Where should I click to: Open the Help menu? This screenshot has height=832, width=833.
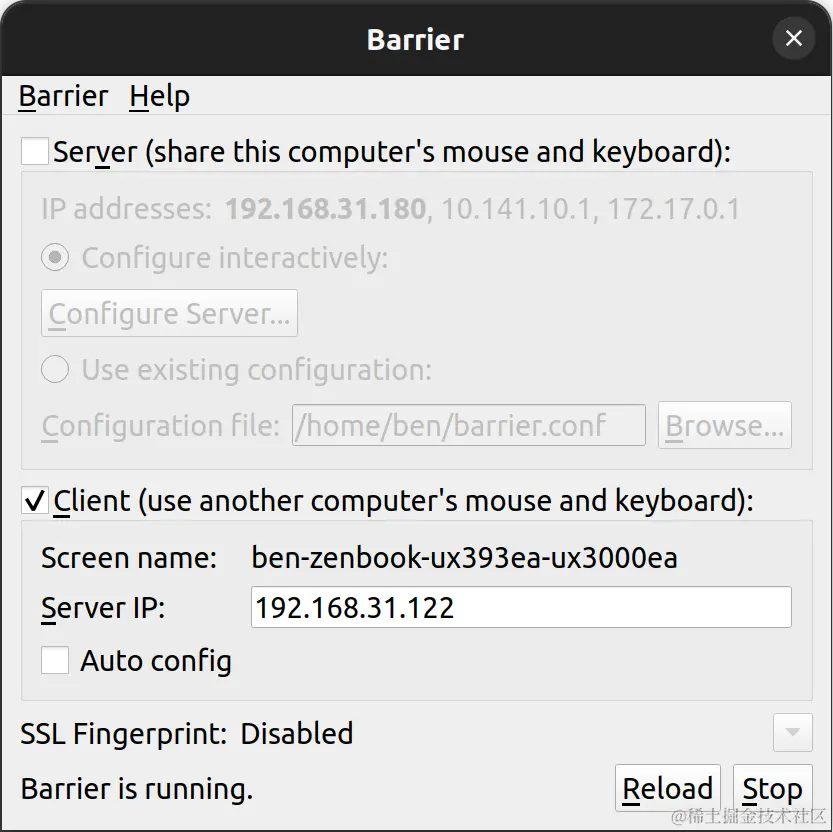pos(159,97)
